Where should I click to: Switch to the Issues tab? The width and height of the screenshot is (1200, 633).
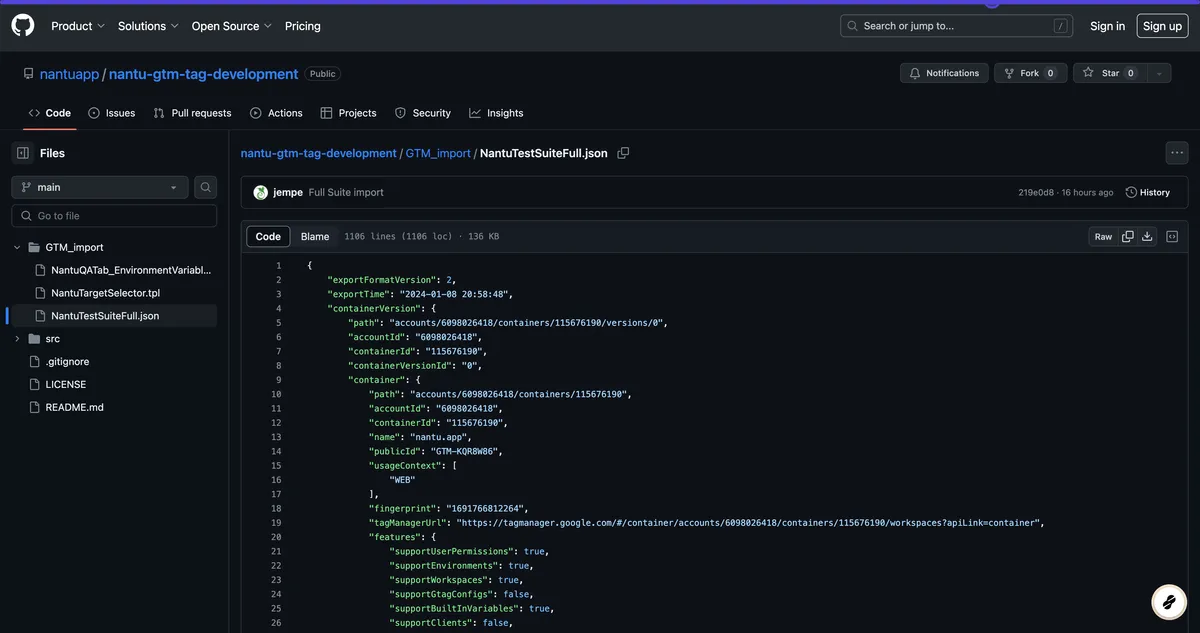point(111,113)
